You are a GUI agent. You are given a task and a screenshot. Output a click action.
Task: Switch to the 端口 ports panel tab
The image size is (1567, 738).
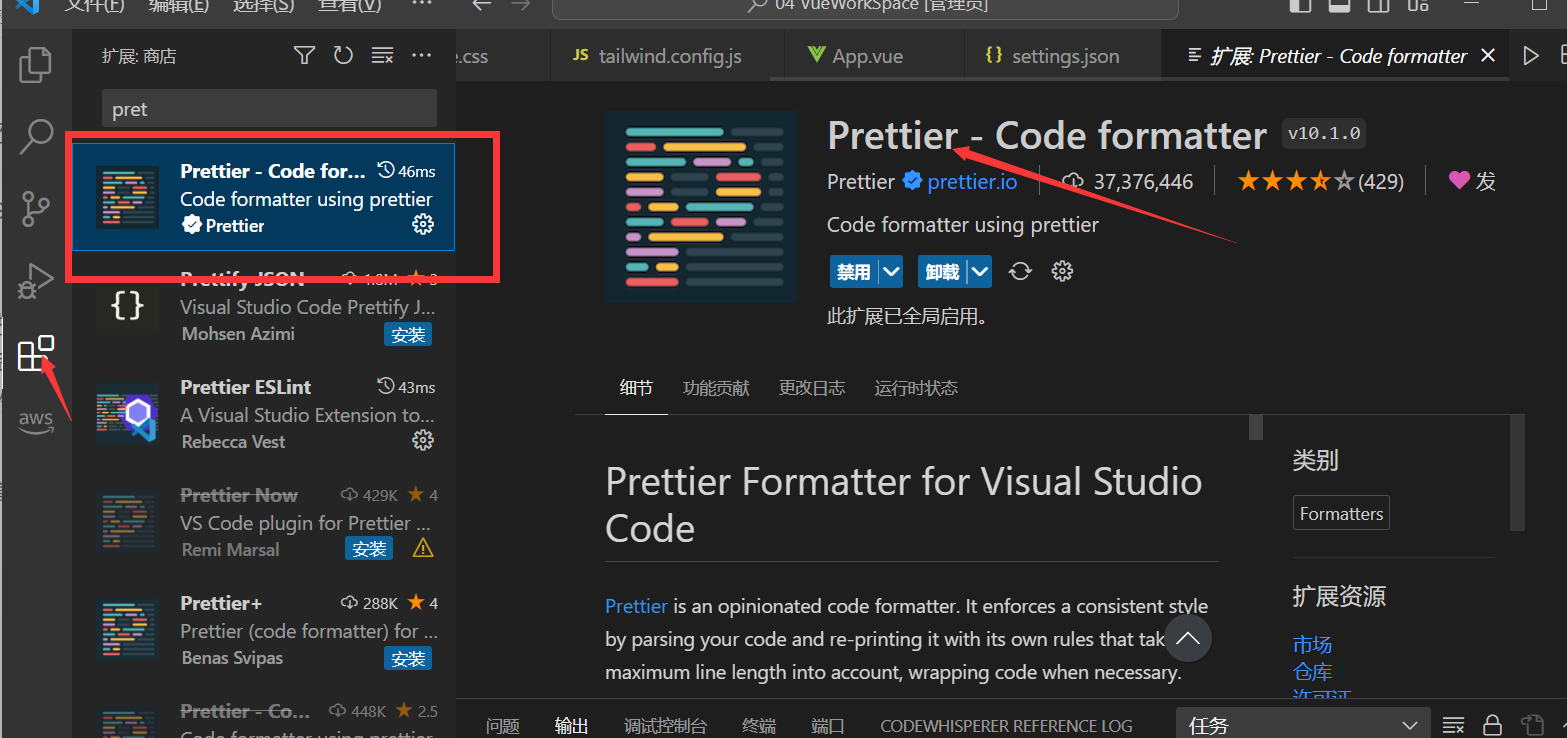pyautogui.click(x=828, y=726)
